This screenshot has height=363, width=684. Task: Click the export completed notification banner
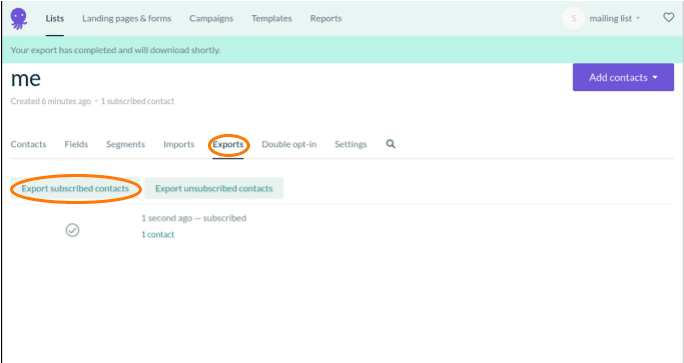[x=342, y=50]
